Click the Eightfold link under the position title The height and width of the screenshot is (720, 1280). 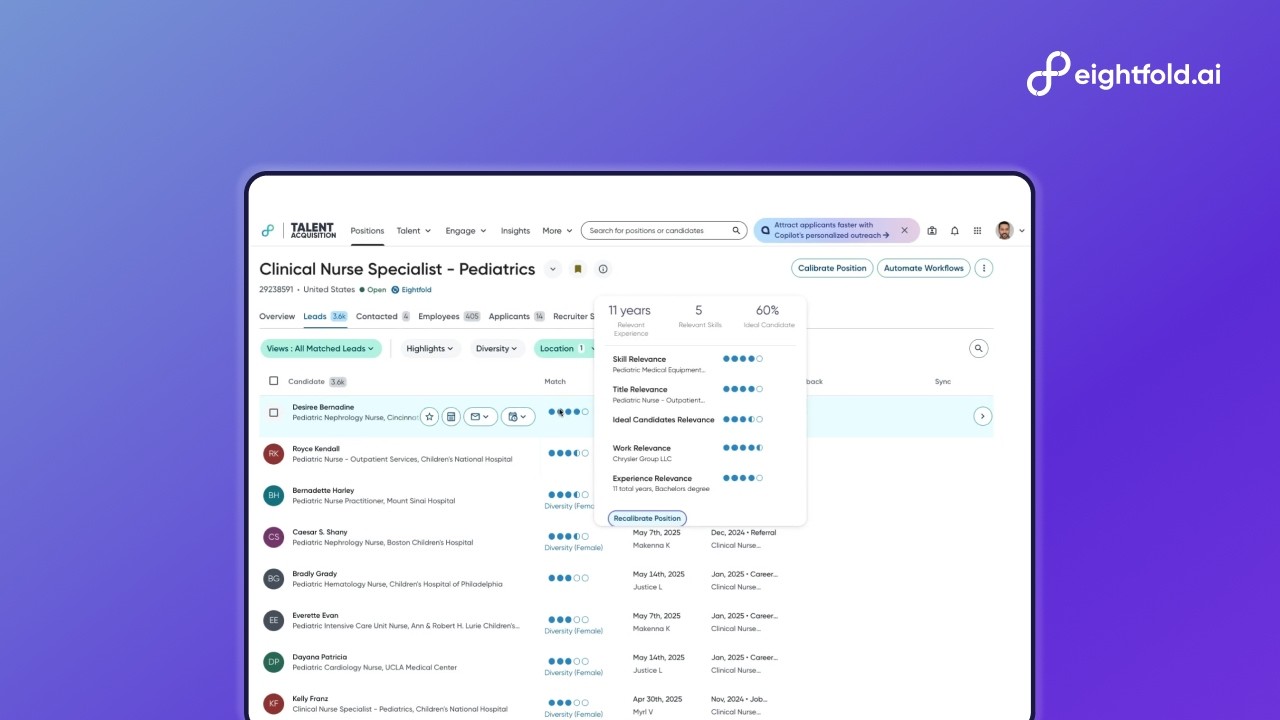pyautogui.click(x=411, y=290)
